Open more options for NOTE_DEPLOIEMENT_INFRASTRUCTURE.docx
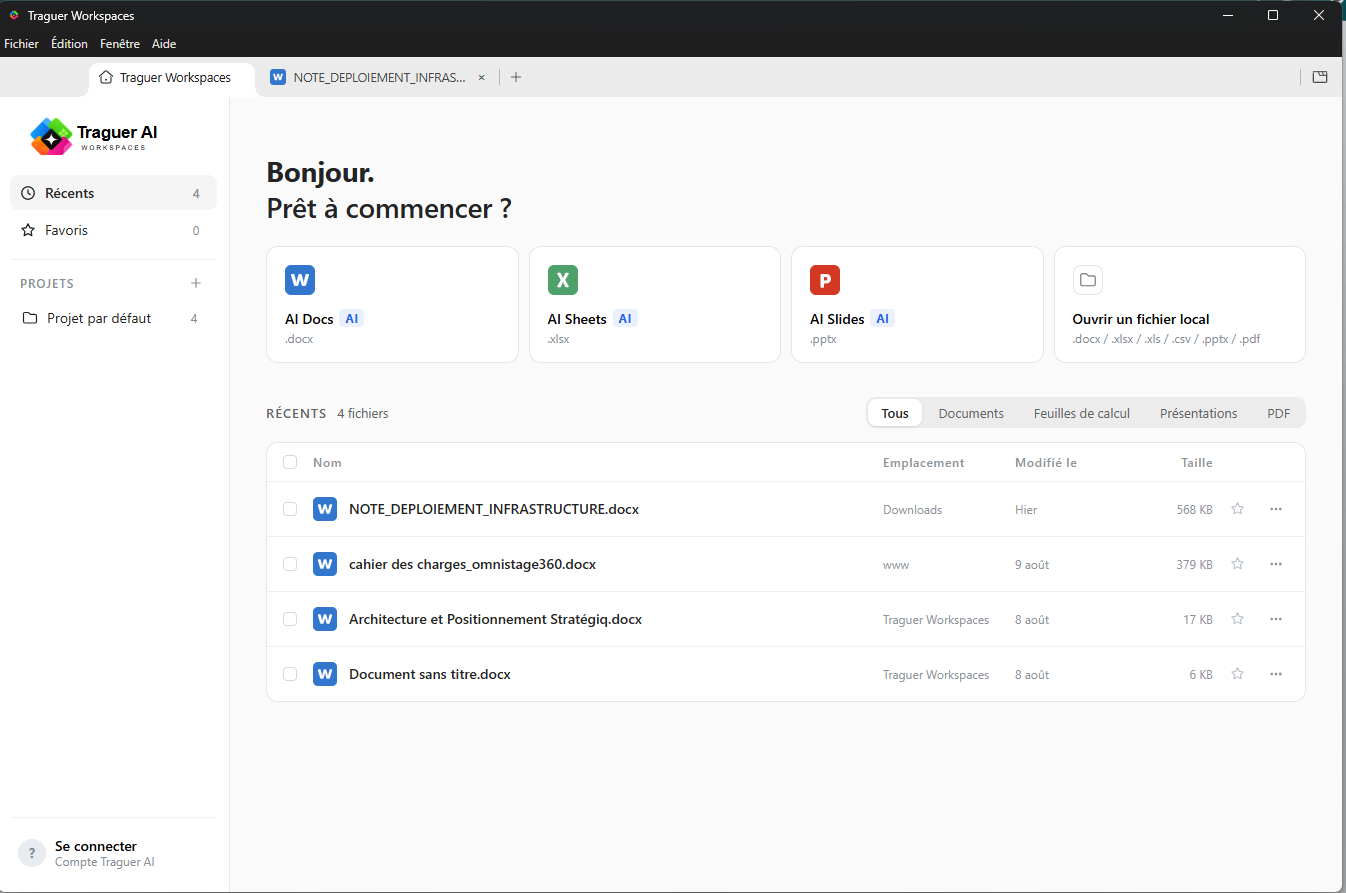Viewport: 1346px width, 893px height. click(1276, 509)
